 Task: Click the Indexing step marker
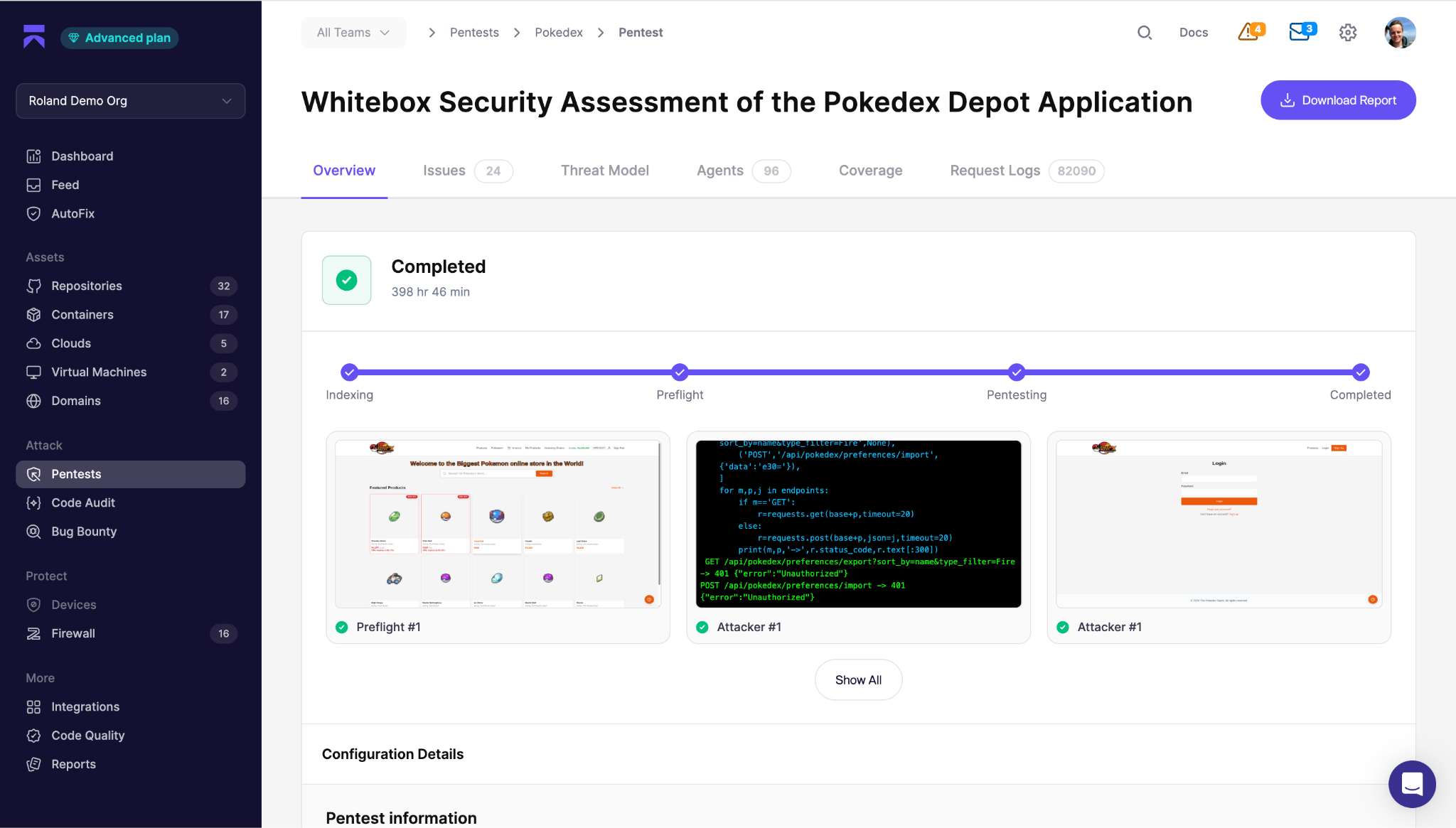(x=349, y=372)
